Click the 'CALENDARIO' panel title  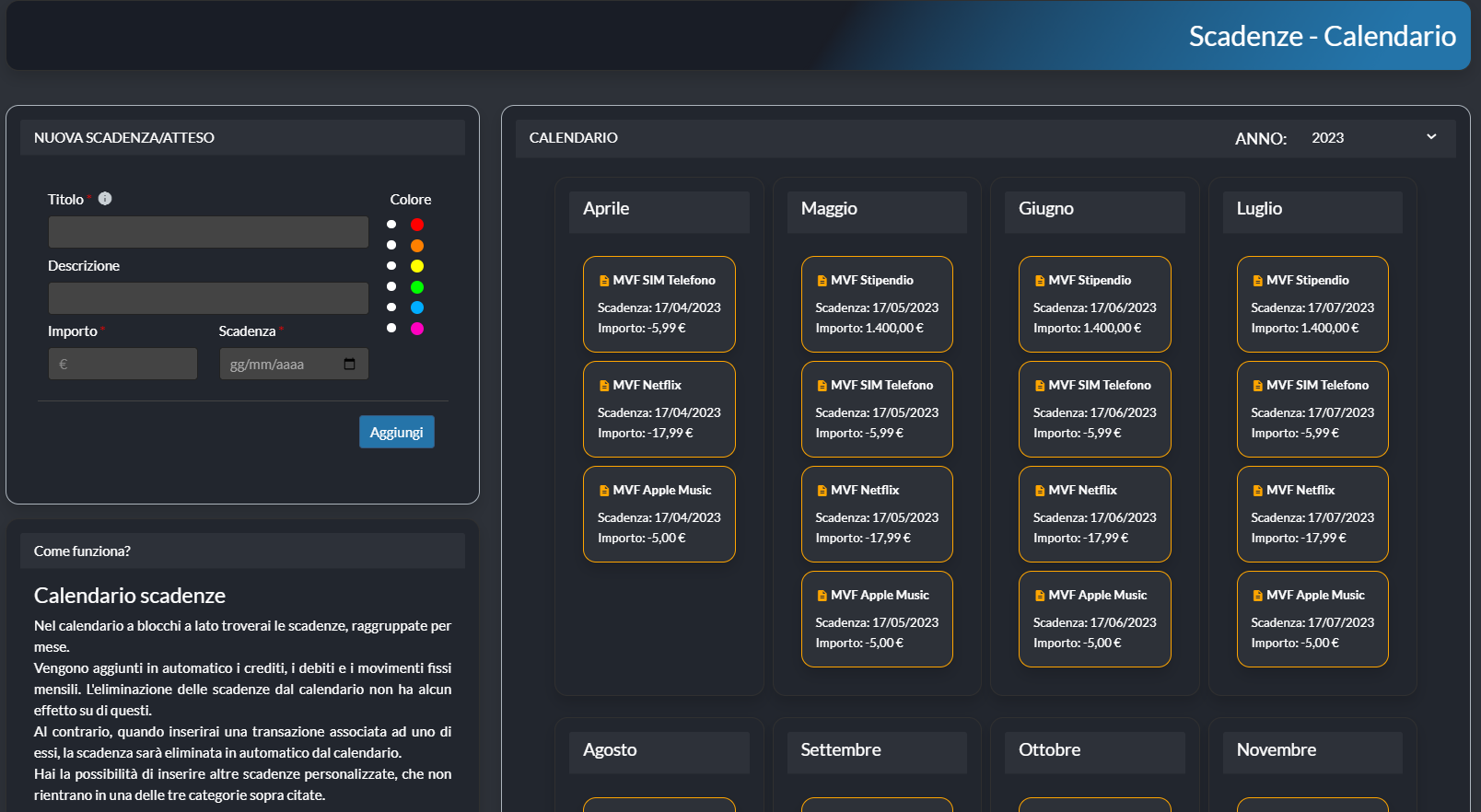(x=574, y=137)
